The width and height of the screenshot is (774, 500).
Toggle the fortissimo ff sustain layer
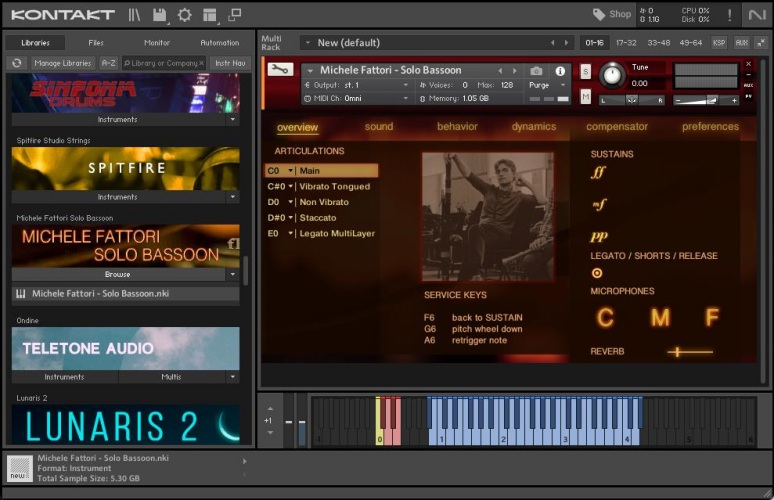[x=598, y=172]
